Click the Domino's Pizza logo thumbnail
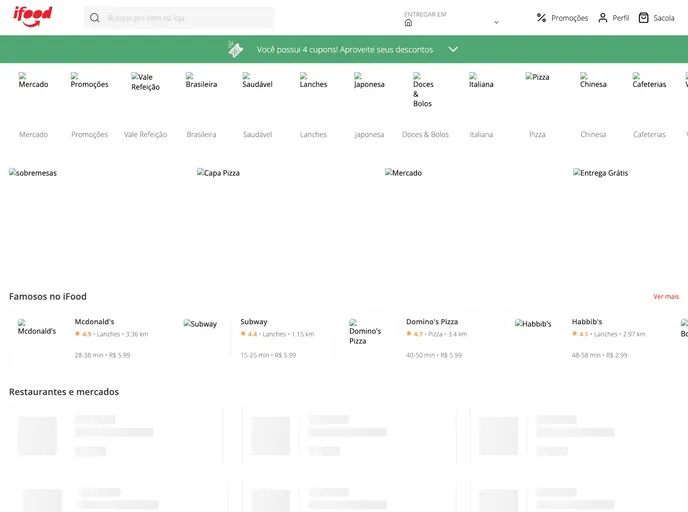 click(366, 332)
